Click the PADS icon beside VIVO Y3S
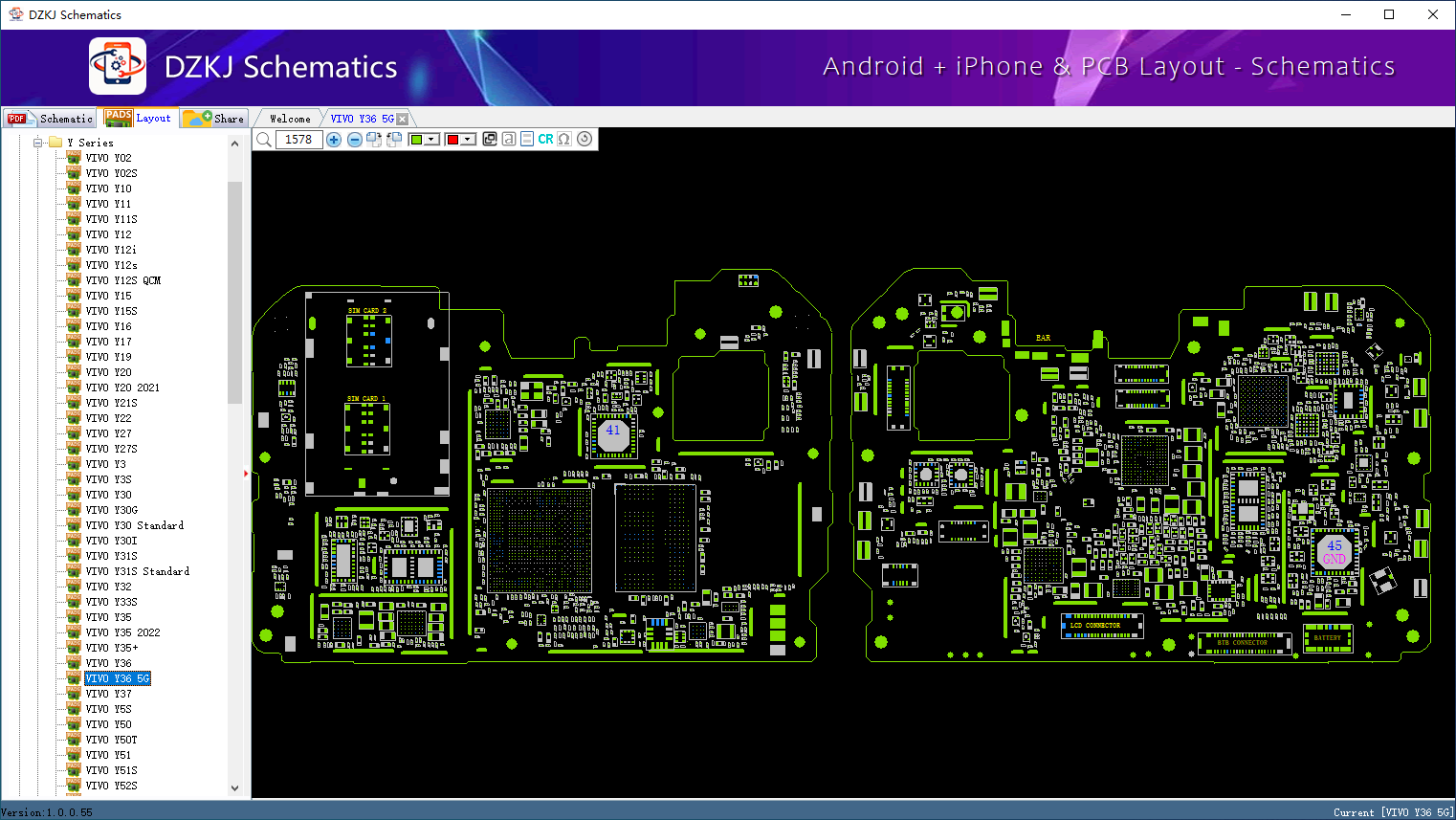 point(74,479)
